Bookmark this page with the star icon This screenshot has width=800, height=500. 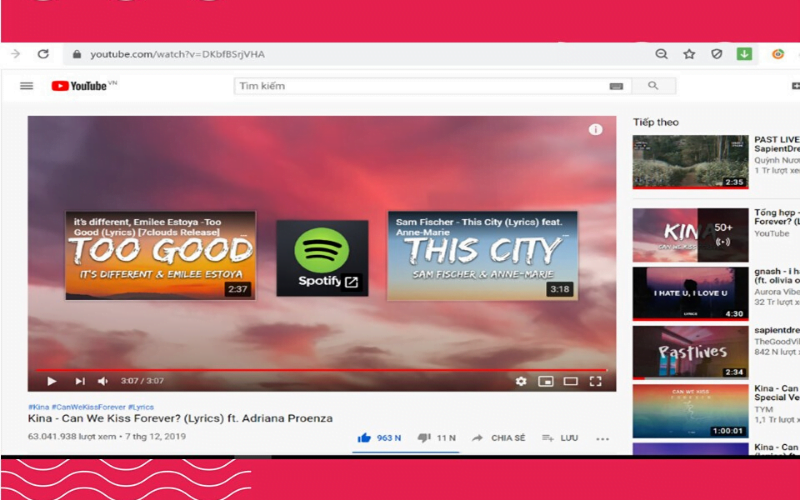(x=689, y=54)
